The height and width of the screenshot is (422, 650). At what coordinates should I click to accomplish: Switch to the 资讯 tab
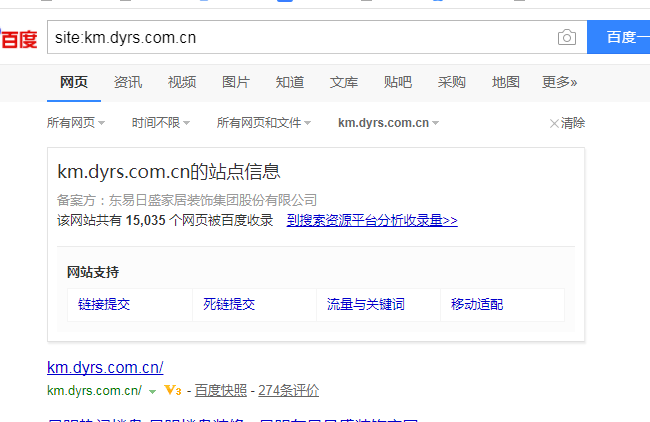128,82
